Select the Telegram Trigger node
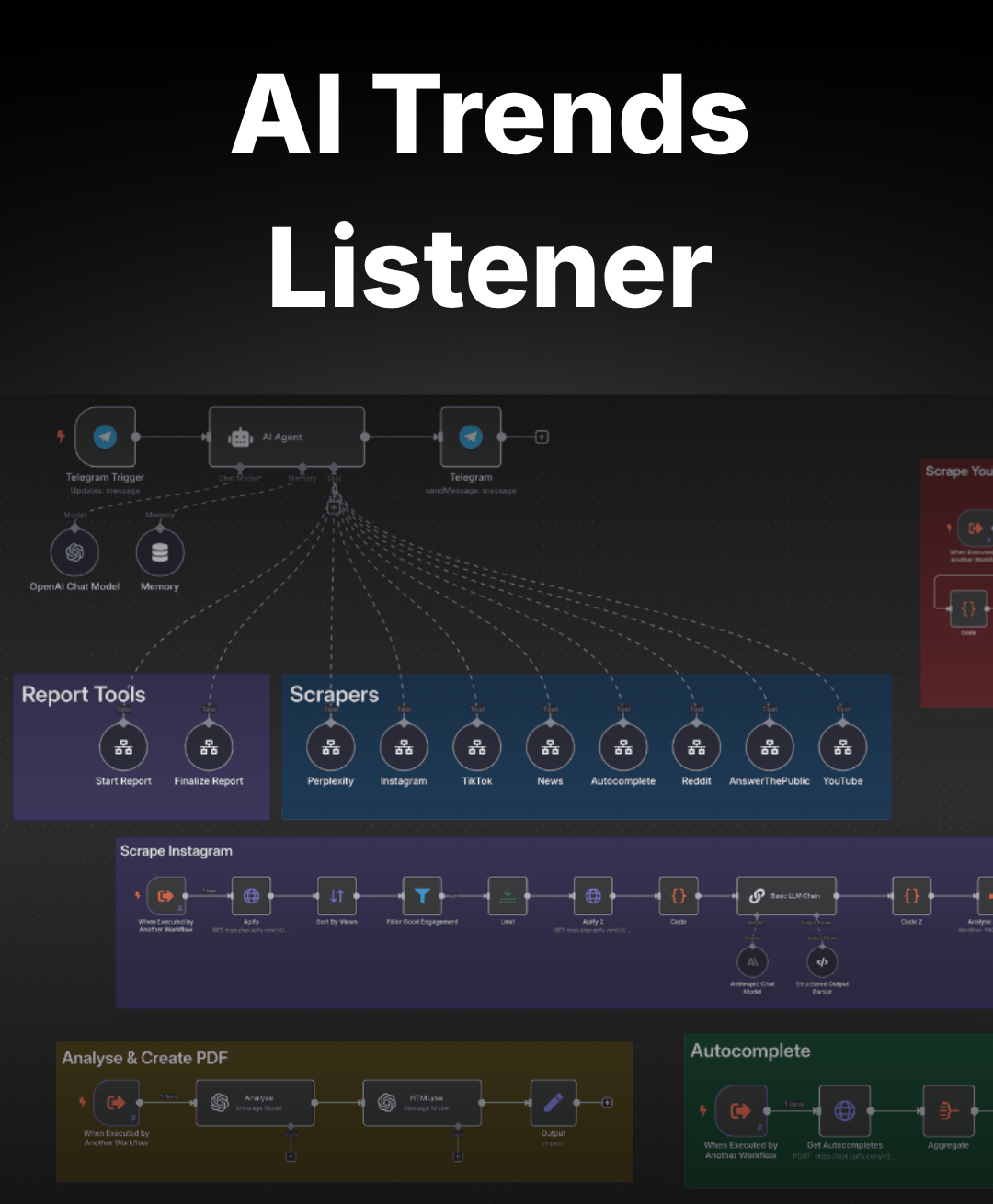 coord(105,437)
